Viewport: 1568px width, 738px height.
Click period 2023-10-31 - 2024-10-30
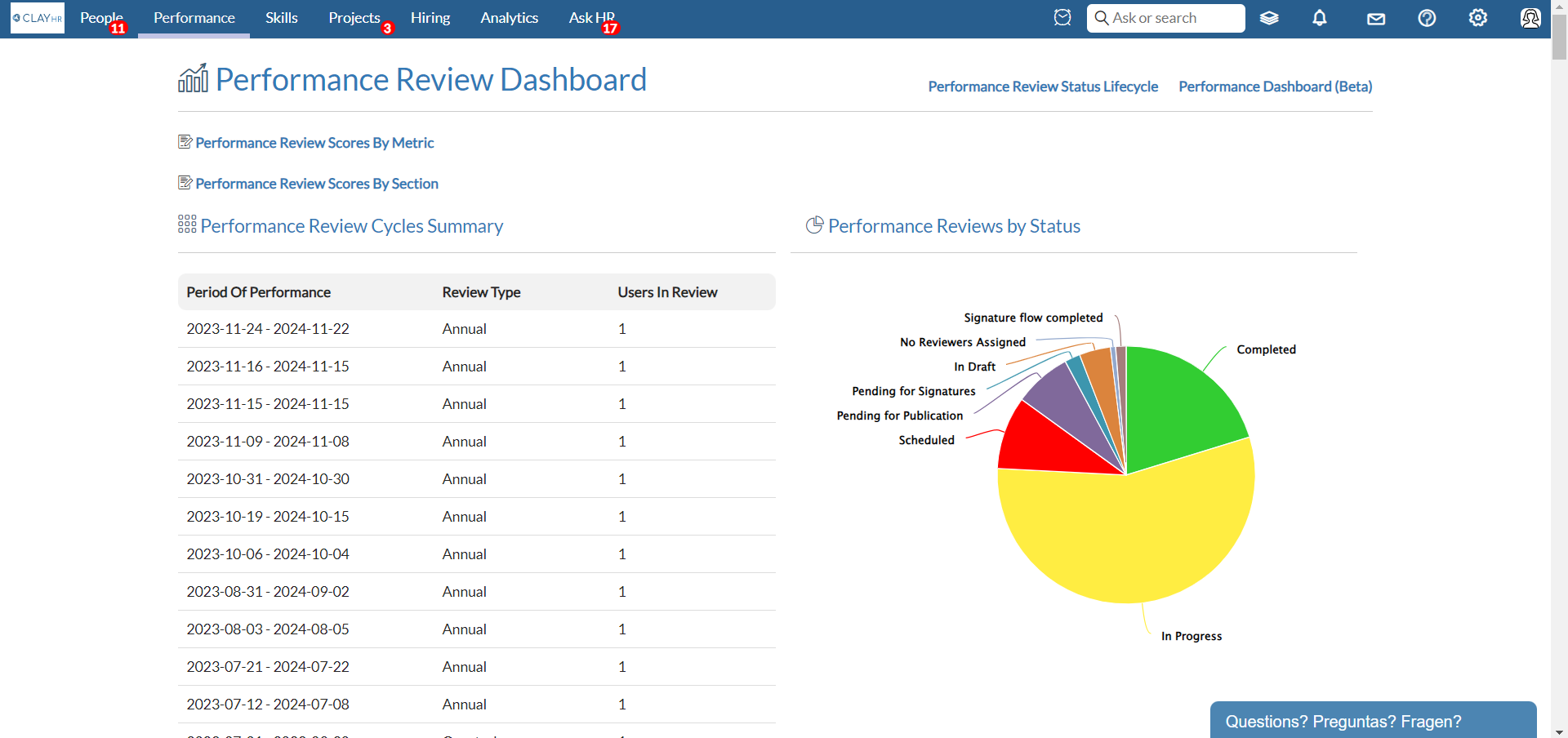tap(268, 479)
